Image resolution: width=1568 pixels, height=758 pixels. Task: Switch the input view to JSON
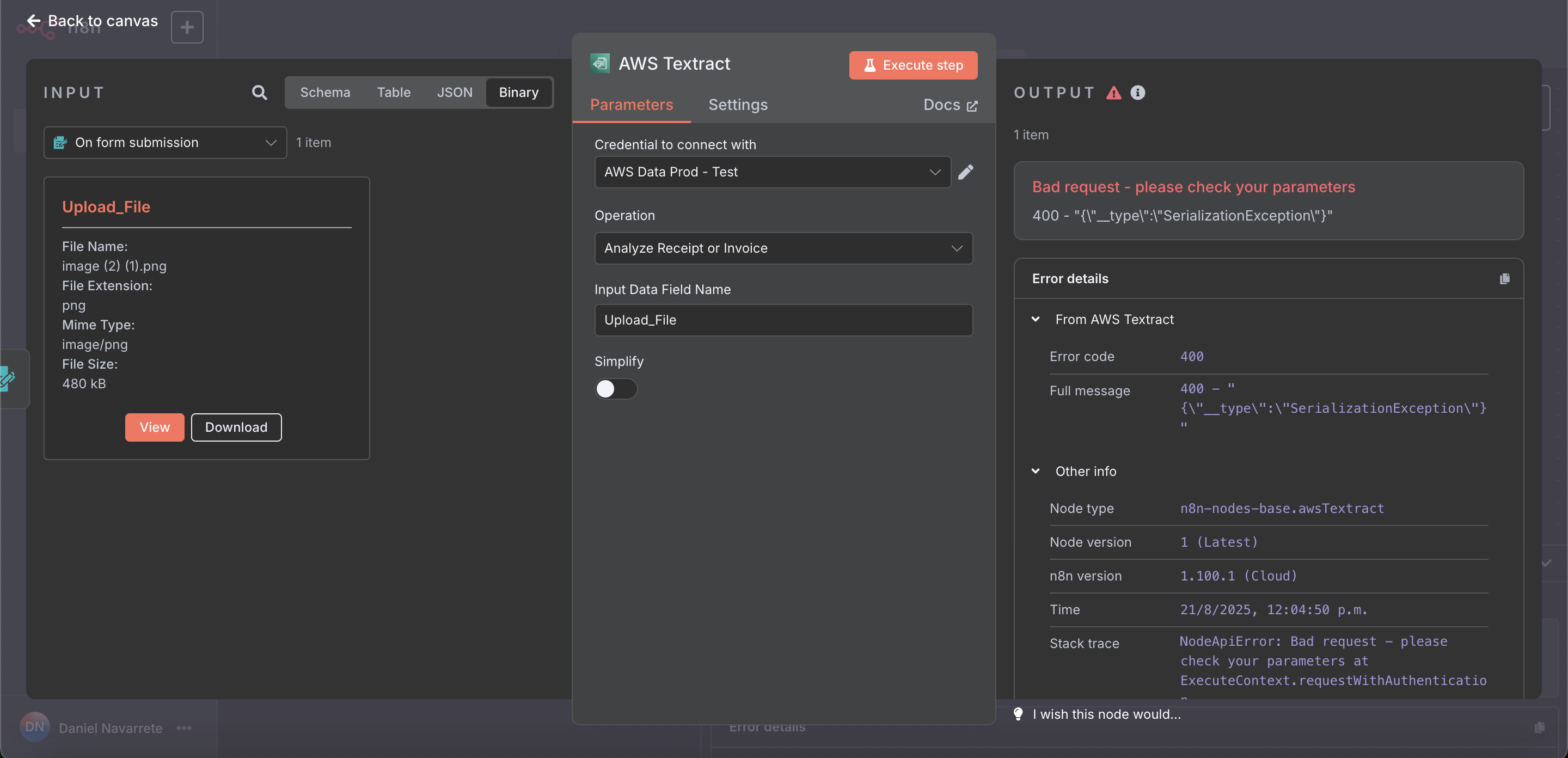click(454, 92)
